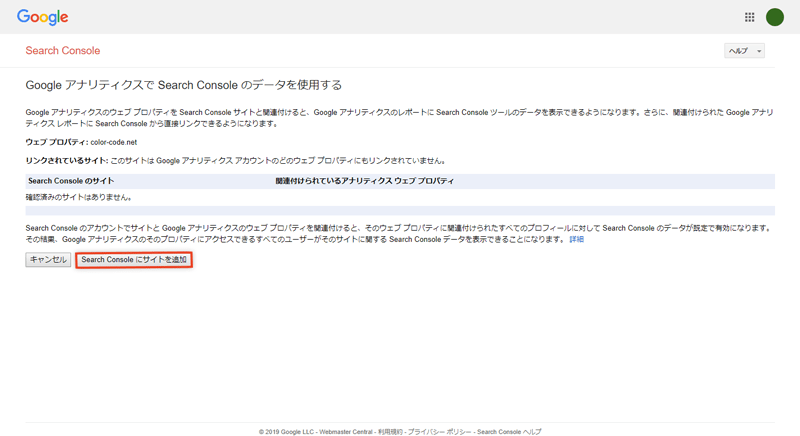
Task: Open 利用規約 footer link
Action: [390, 432]
